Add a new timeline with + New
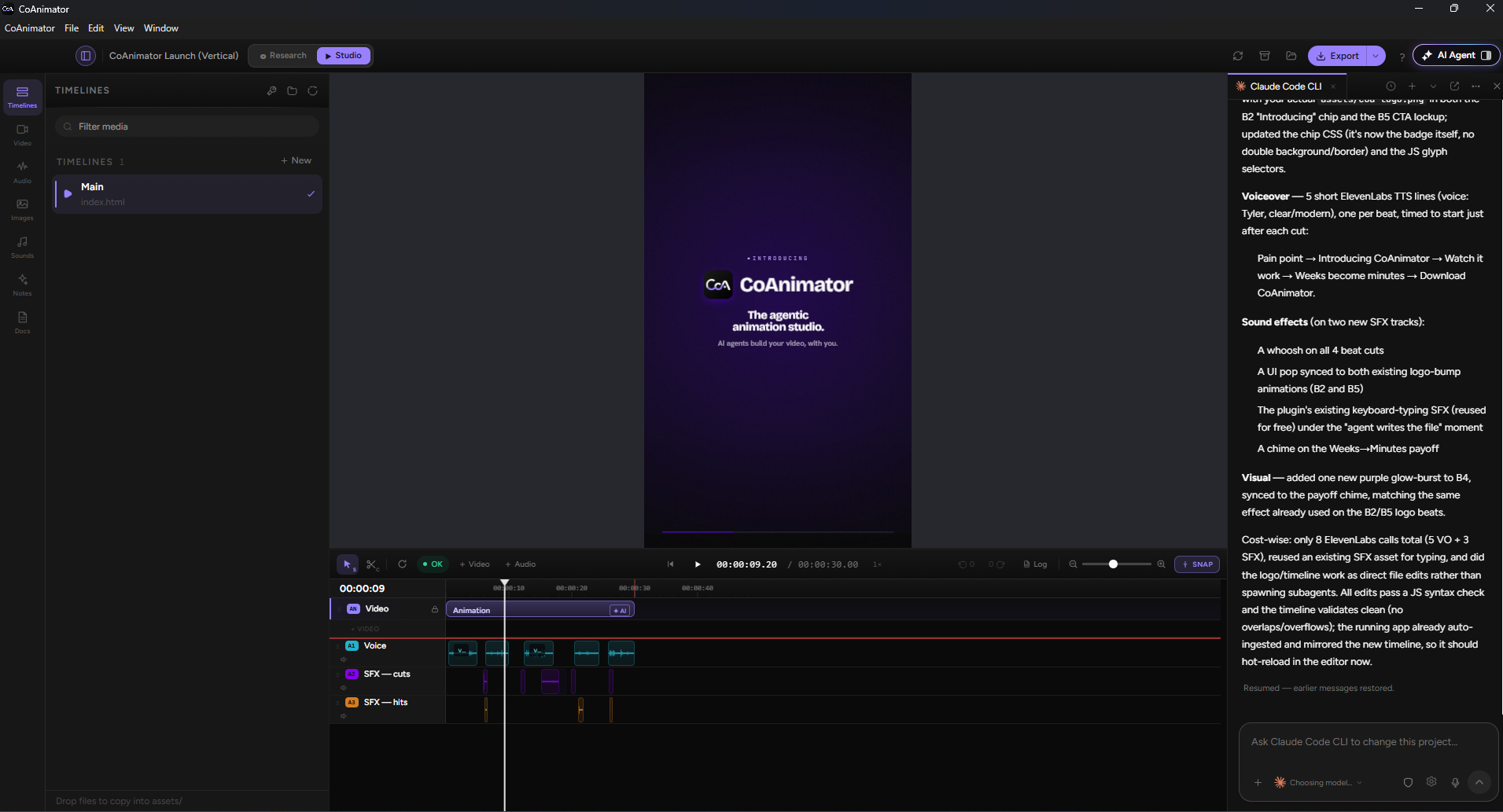Screen dimensions: 1503x812 (x=297, y=160)
